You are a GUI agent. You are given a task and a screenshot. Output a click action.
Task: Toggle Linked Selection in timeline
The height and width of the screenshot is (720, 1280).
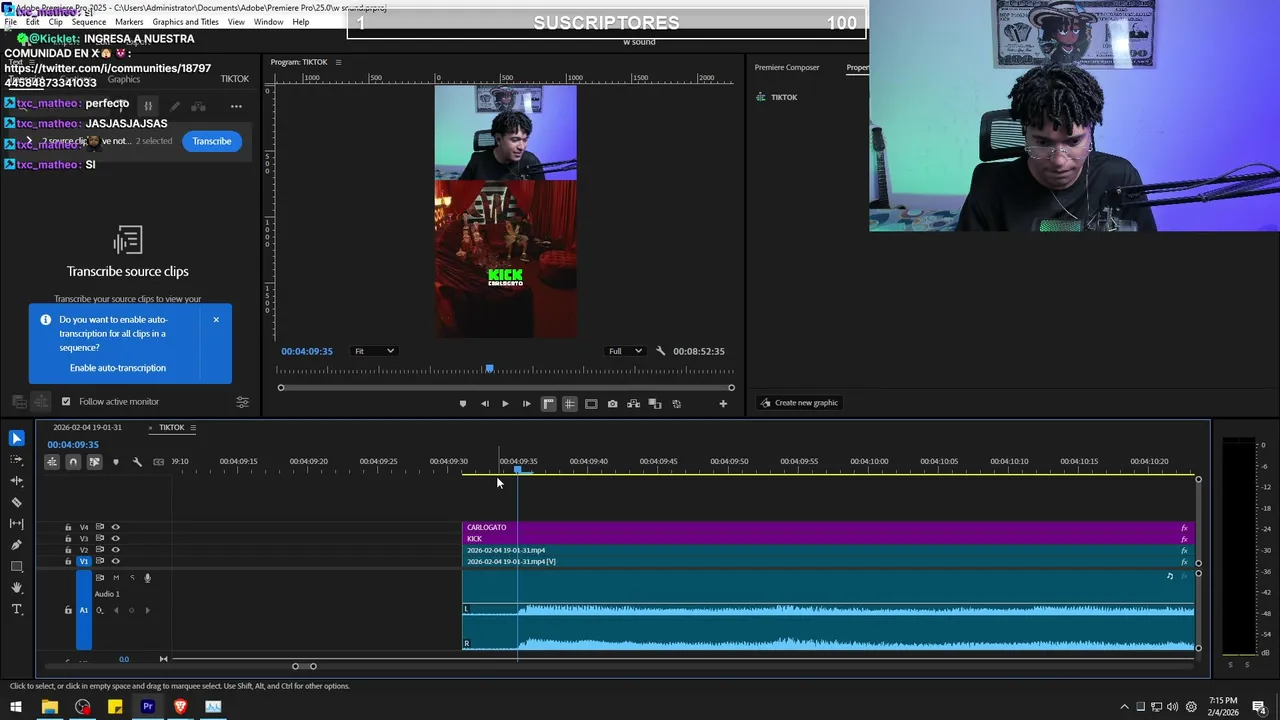click(94, 462)
